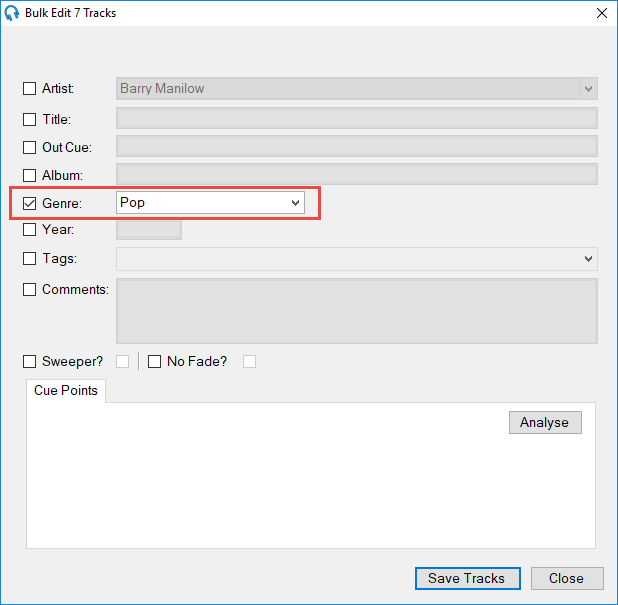
Task: Click the headphones app icon in title bar
Action: (12, 13)
